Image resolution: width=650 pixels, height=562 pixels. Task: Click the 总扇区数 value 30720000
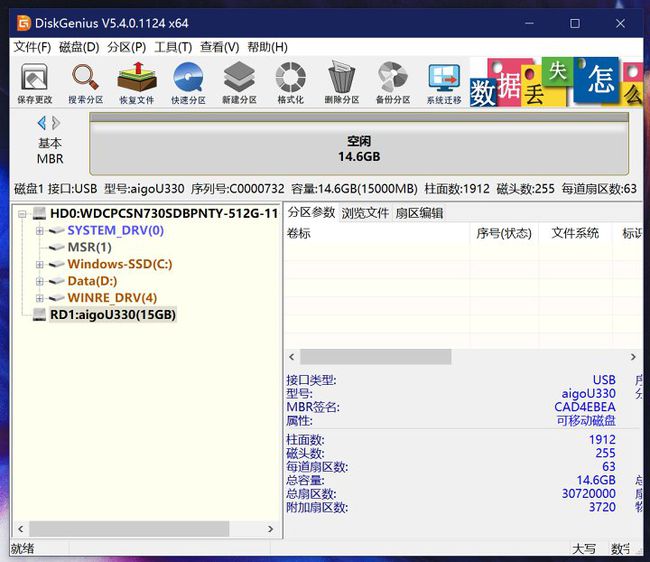pos(589,494)
